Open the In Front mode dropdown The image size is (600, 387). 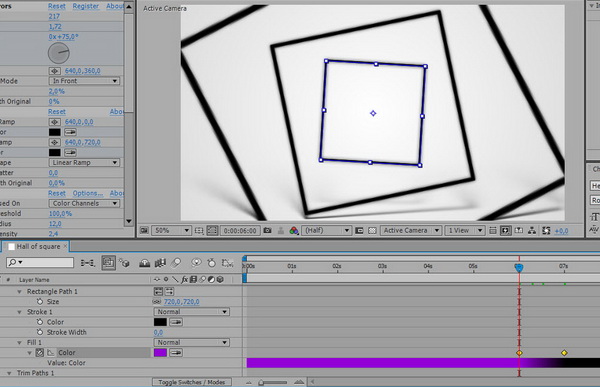pyautogui.click(x=84, y=81)
